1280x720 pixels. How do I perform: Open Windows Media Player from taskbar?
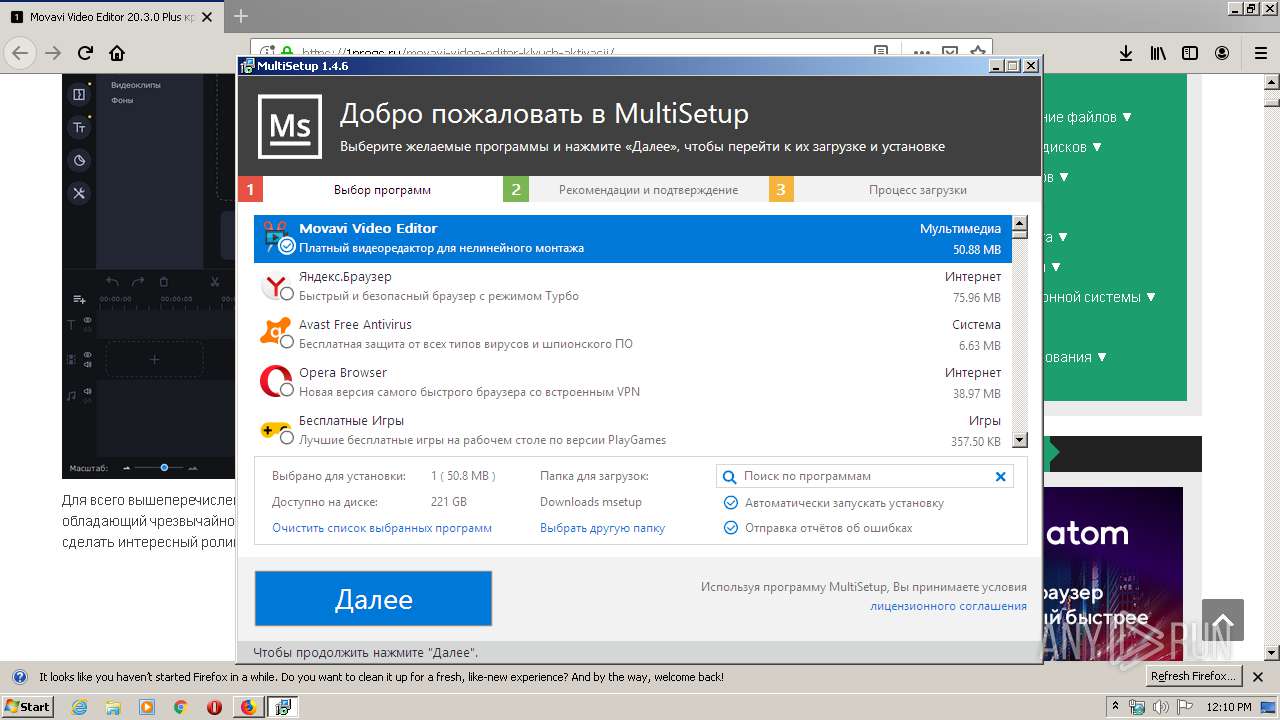(x=147, y=707)
